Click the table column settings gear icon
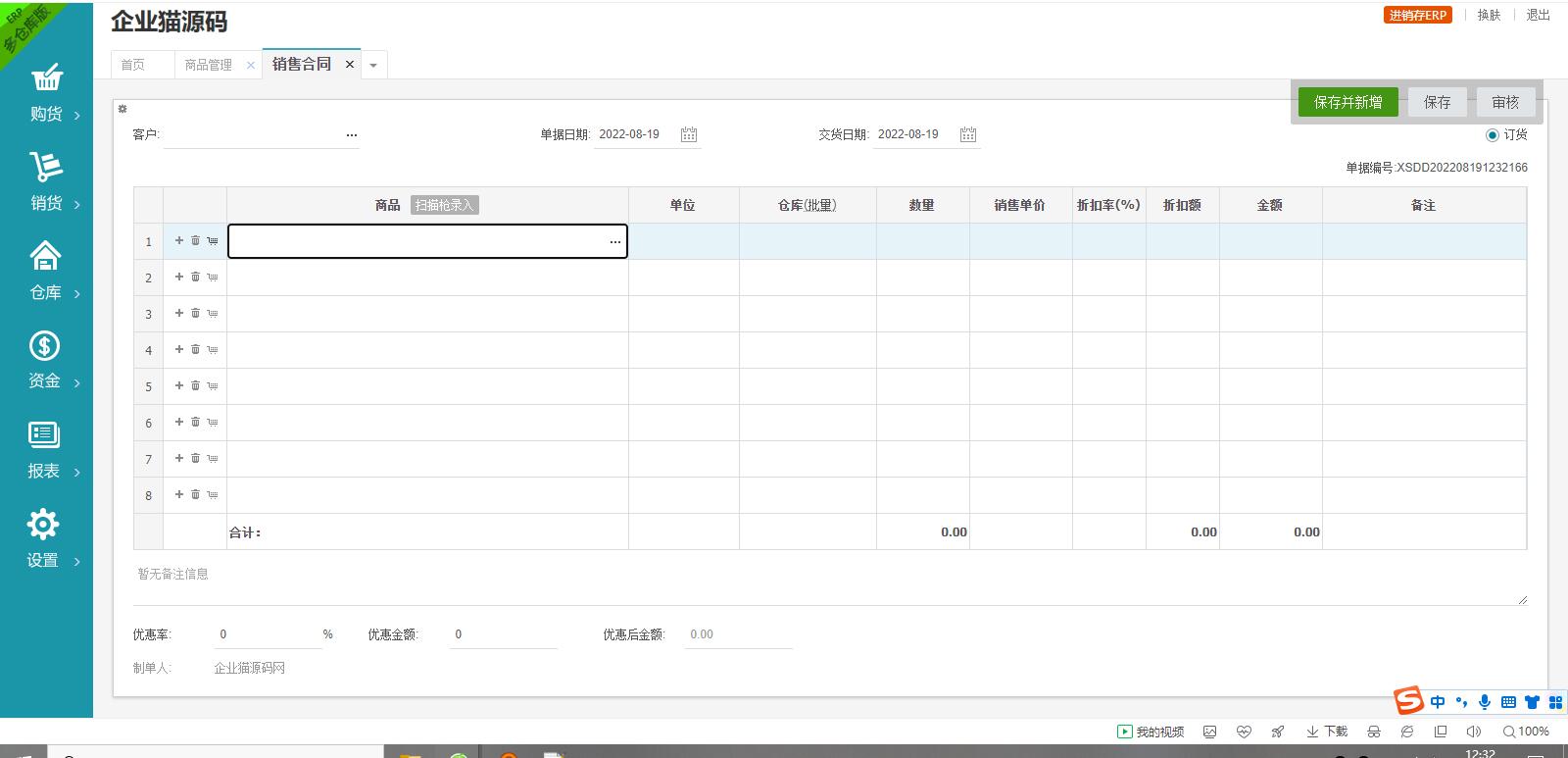The image size is (1568, 758). pos(122,109)
